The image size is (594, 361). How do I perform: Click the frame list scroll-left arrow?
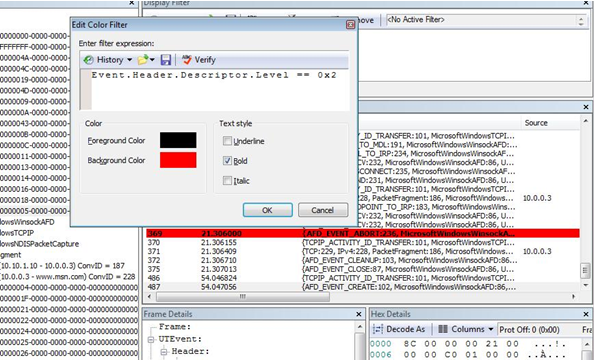150,297
